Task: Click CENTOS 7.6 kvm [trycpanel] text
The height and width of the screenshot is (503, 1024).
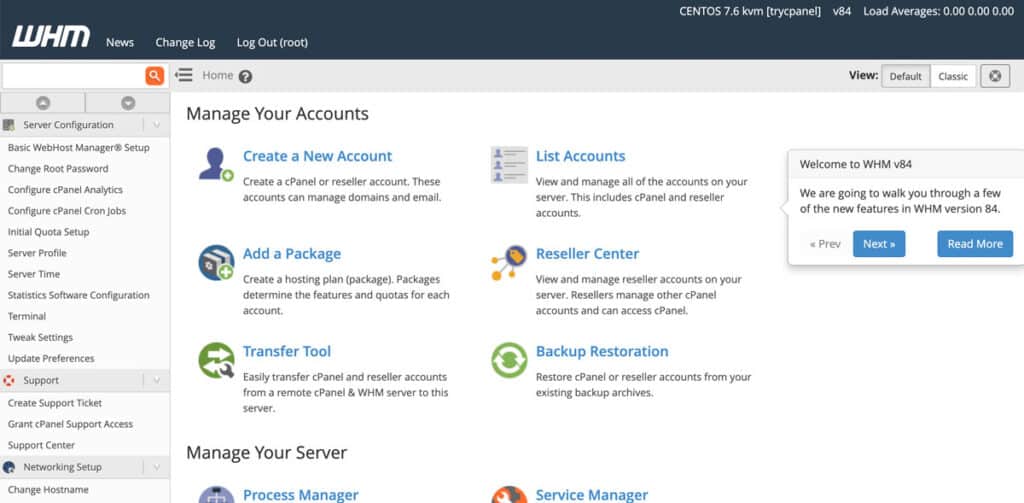Action: (750, 11)
